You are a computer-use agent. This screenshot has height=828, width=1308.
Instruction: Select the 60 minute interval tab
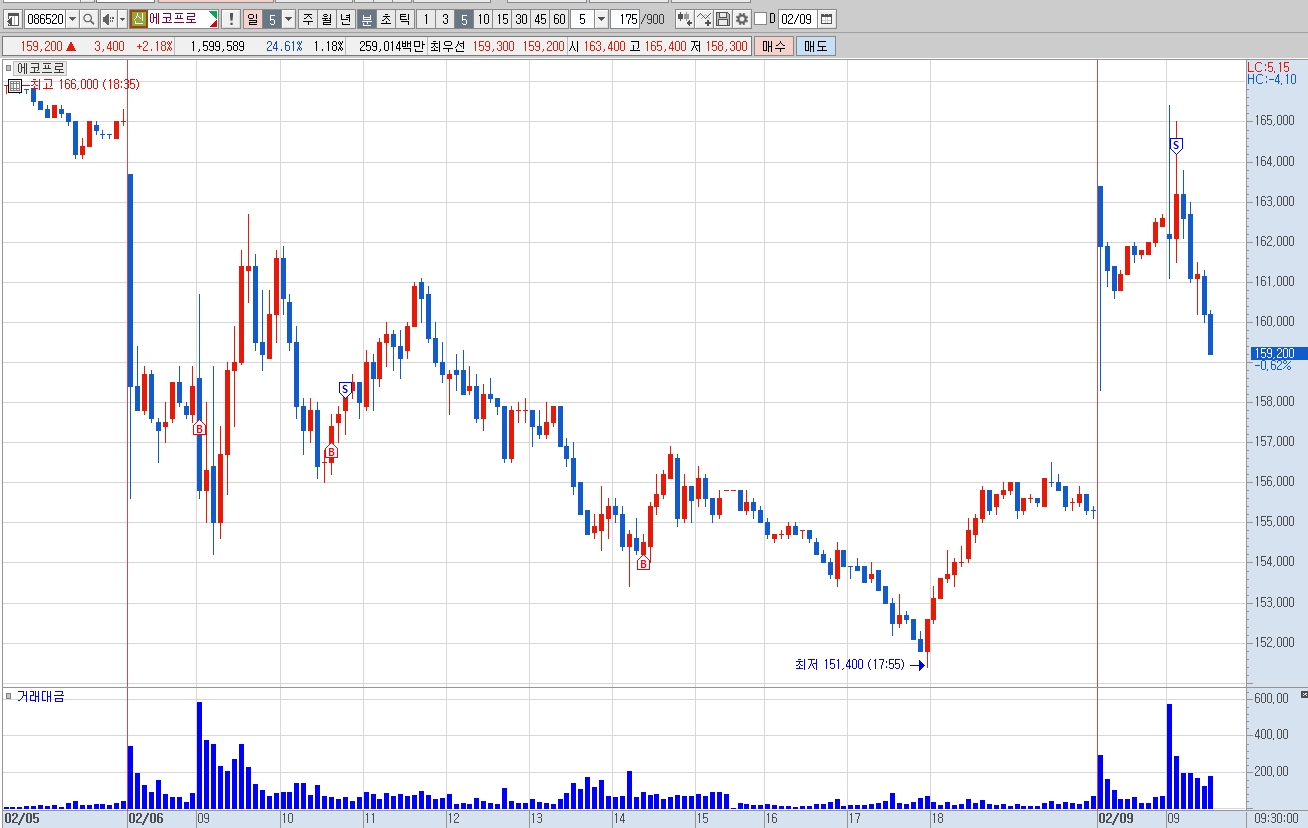(559, 19)
